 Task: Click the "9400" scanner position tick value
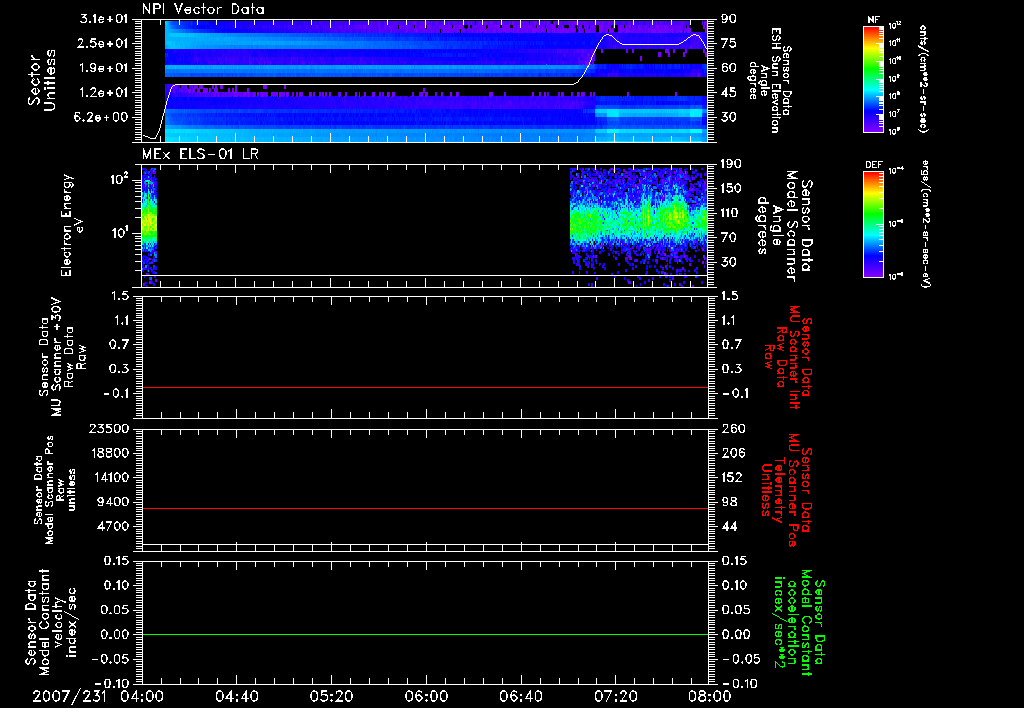pos(114,502)
